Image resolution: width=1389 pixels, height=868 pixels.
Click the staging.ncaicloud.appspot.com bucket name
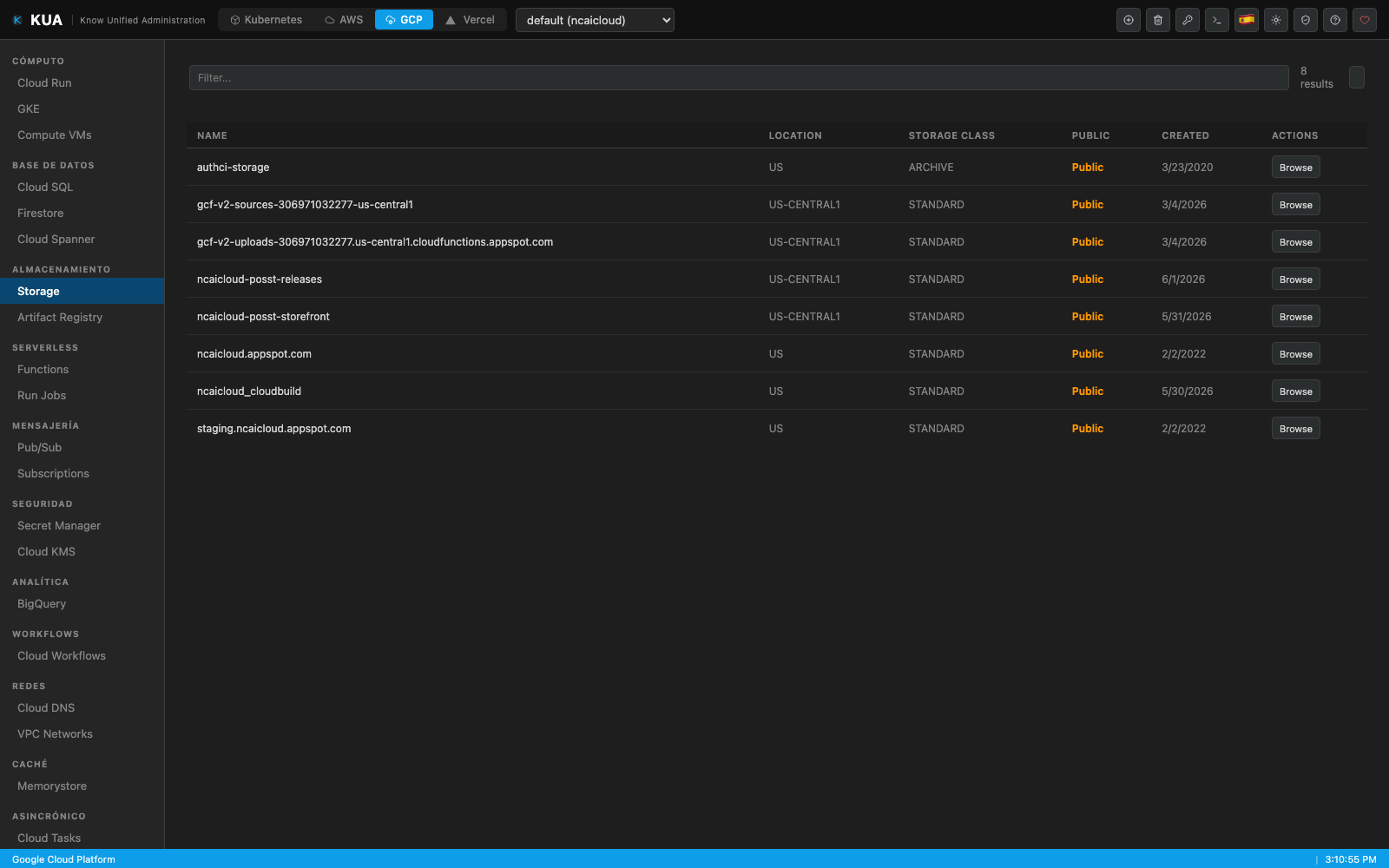pyautogui.click(x=274, y=429)
